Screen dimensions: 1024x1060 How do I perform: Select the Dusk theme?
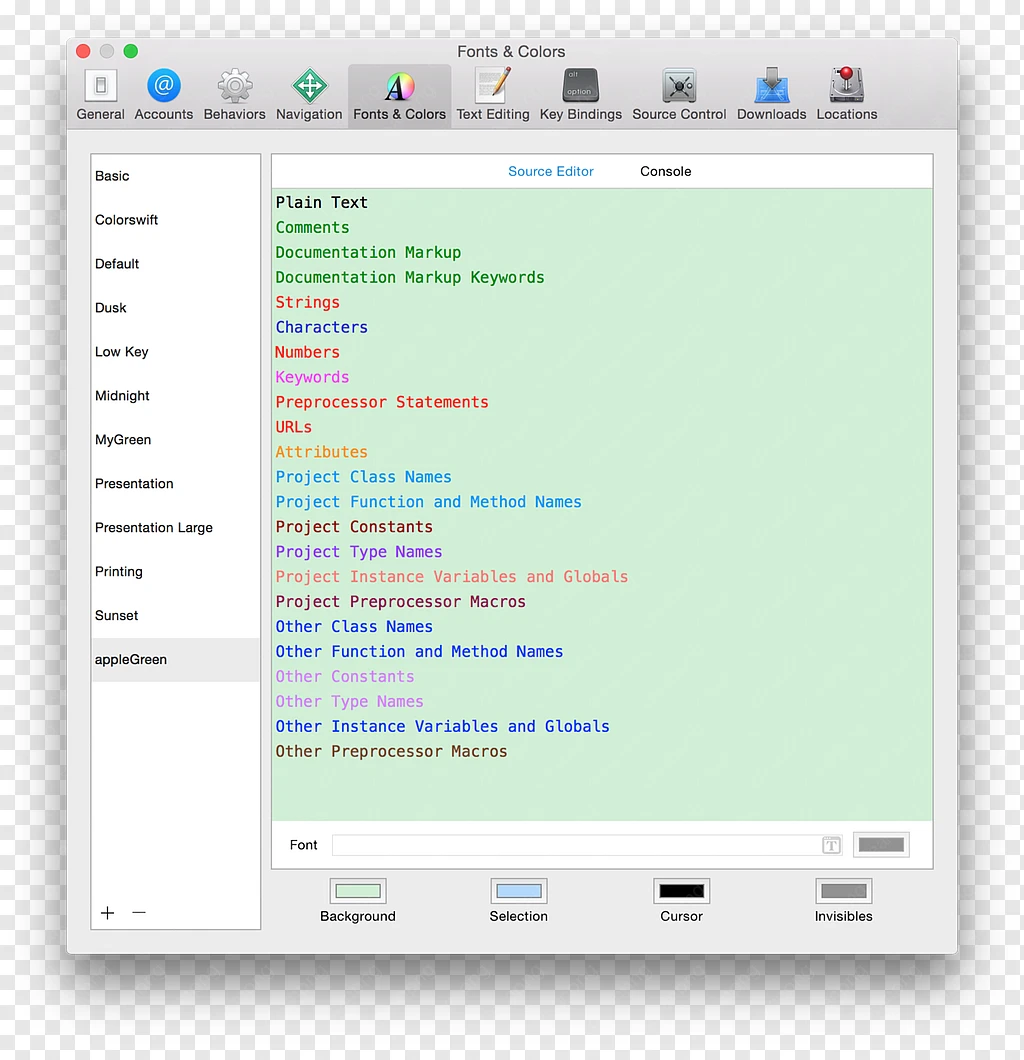coord(176,308)
